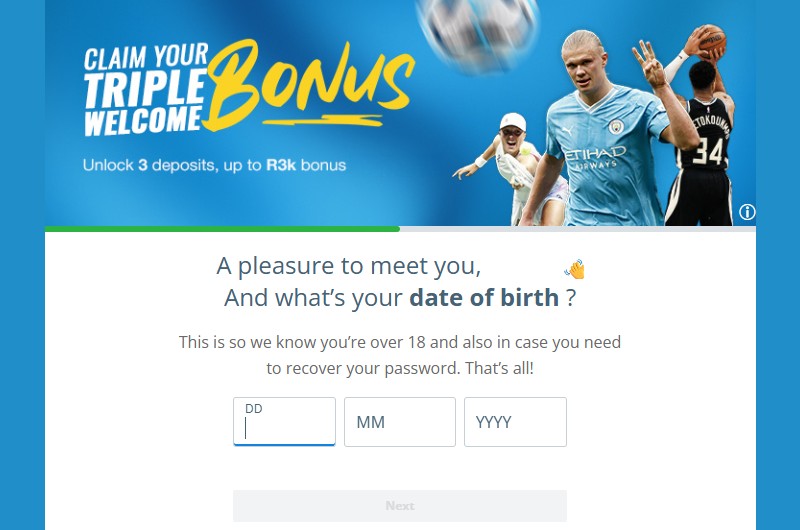This screenshot has height=530, width=800.
Task: Click the waving hand emoji
Action: [575, 269]
